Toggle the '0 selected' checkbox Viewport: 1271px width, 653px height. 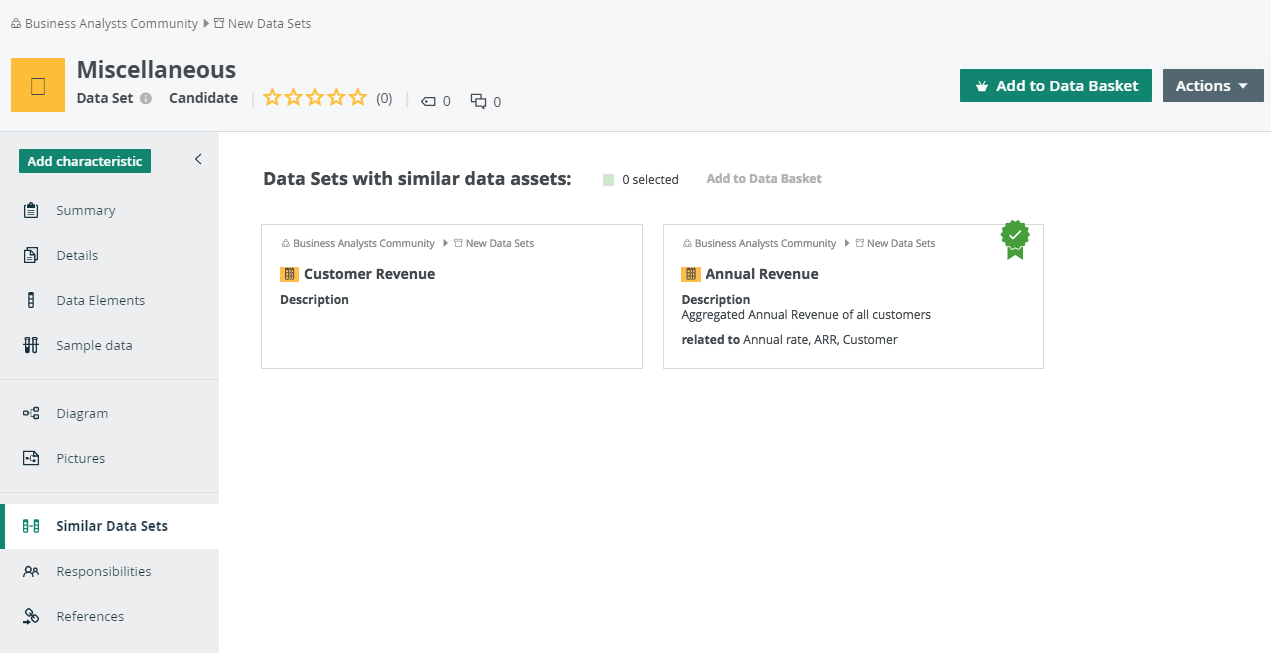point(608,180)
